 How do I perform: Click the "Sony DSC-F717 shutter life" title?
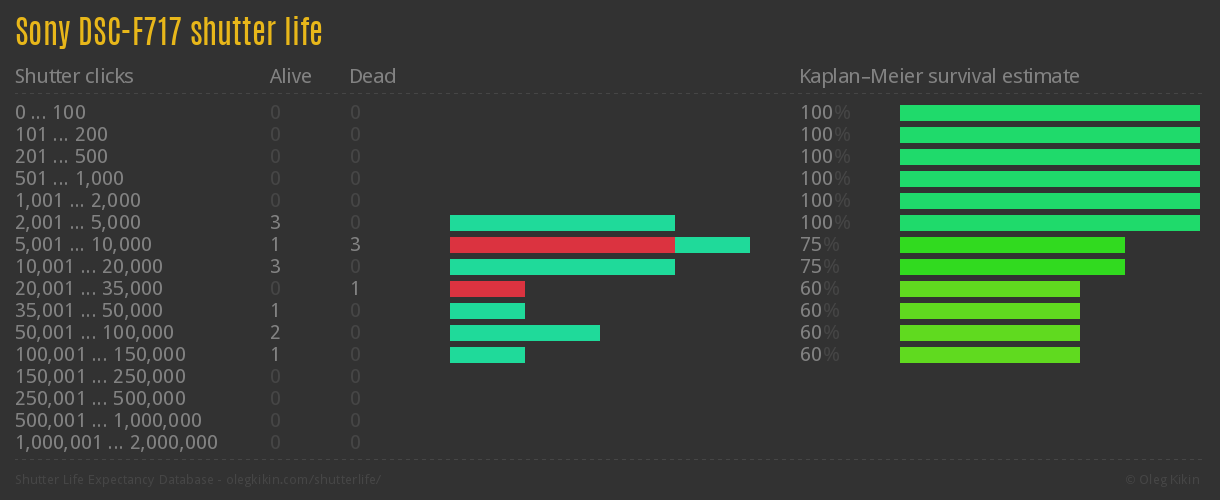click(168, 33)
